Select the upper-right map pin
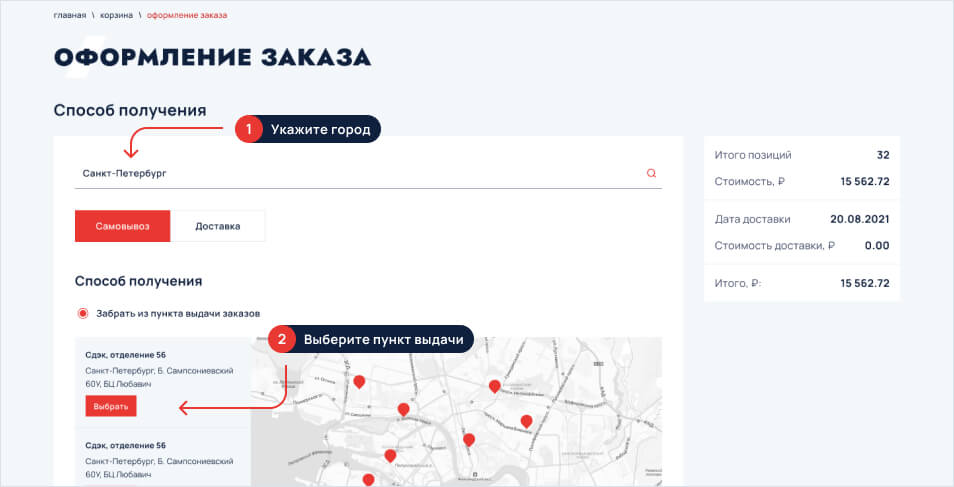Viewport: 954px width, 487px height. point(494,386)
